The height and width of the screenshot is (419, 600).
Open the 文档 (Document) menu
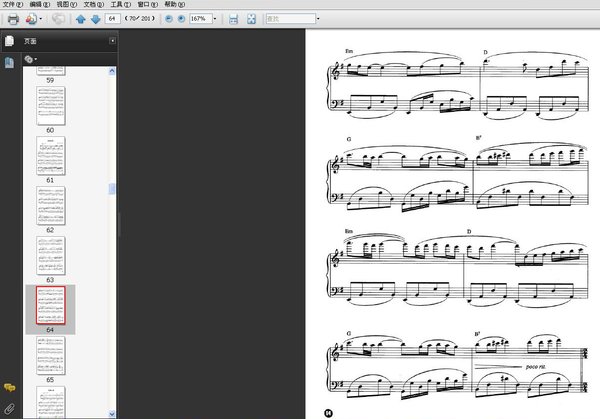coord(94,4)
